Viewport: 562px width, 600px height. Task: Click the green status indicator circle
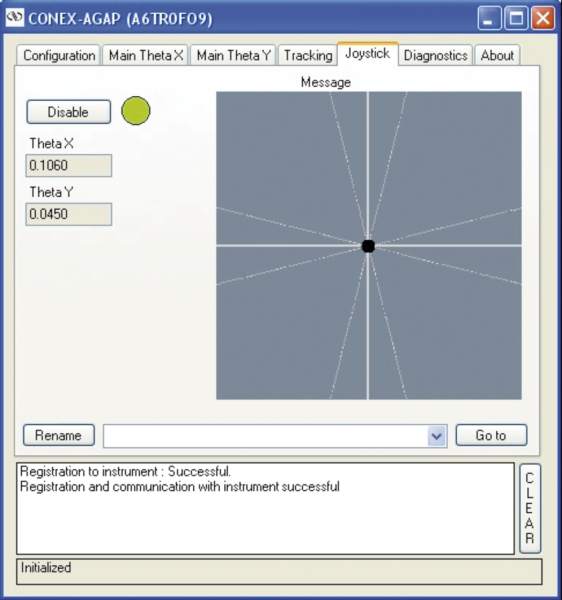136,111
